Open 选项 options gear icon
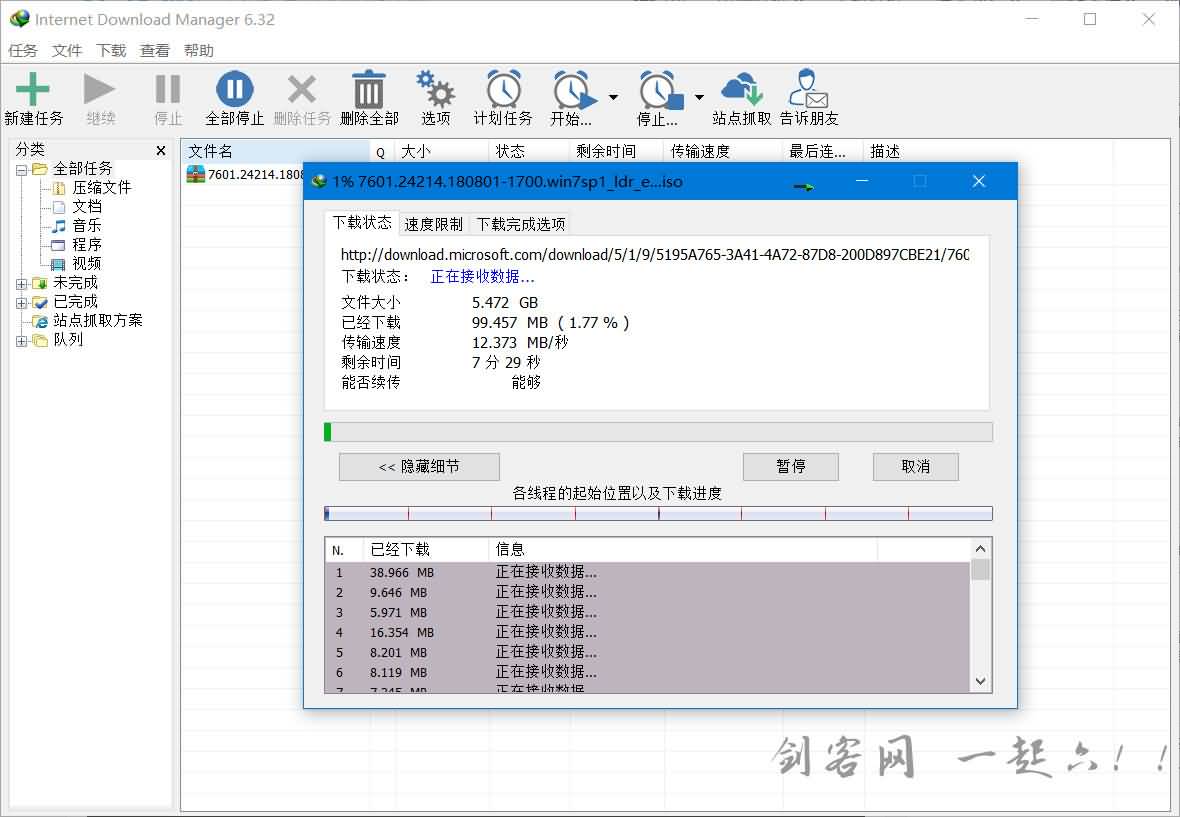The height and width of the screenshot is (817, 1180). [435, 89]
